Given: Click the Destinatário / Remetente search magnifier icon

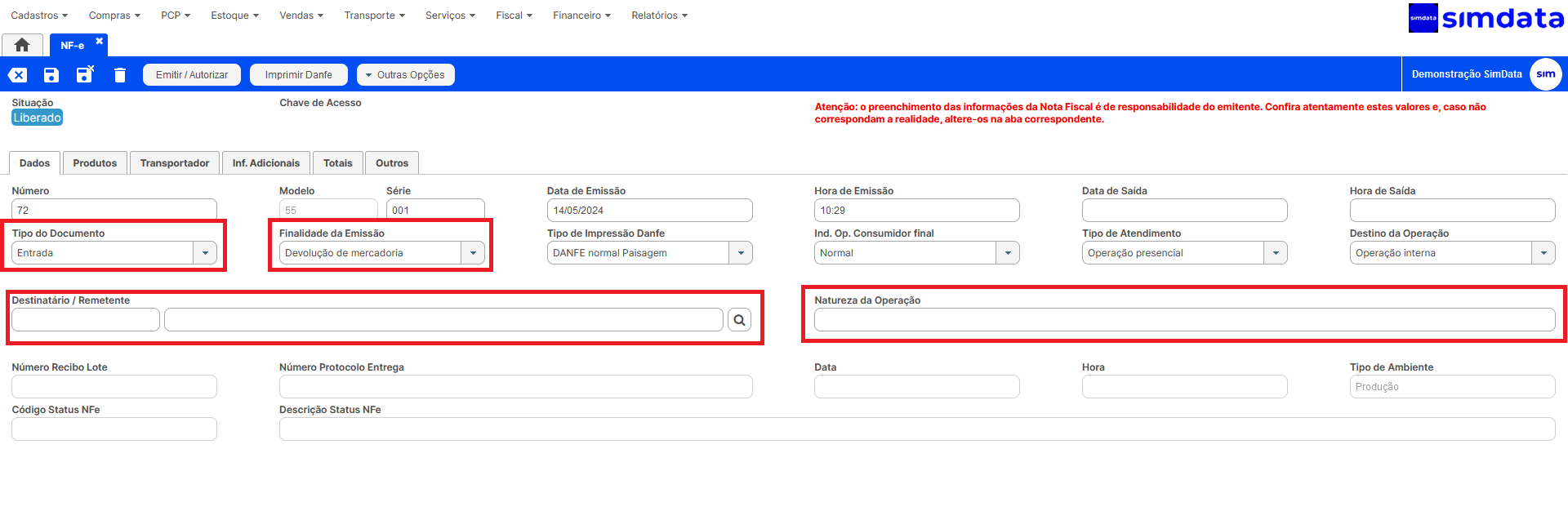Looking at the screenshot, I should coord(739,320).
